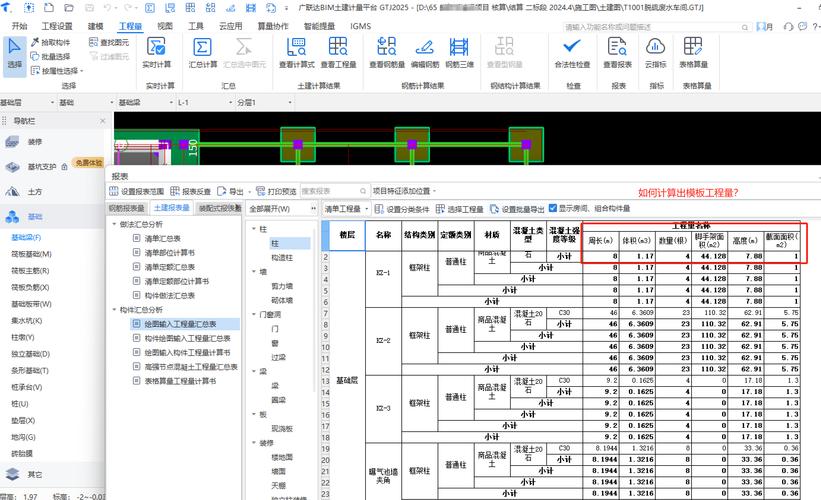Open 查看钢筋量 rebar quantity
This screenshot has height=500, width=821.
click(x=387, y=53)
